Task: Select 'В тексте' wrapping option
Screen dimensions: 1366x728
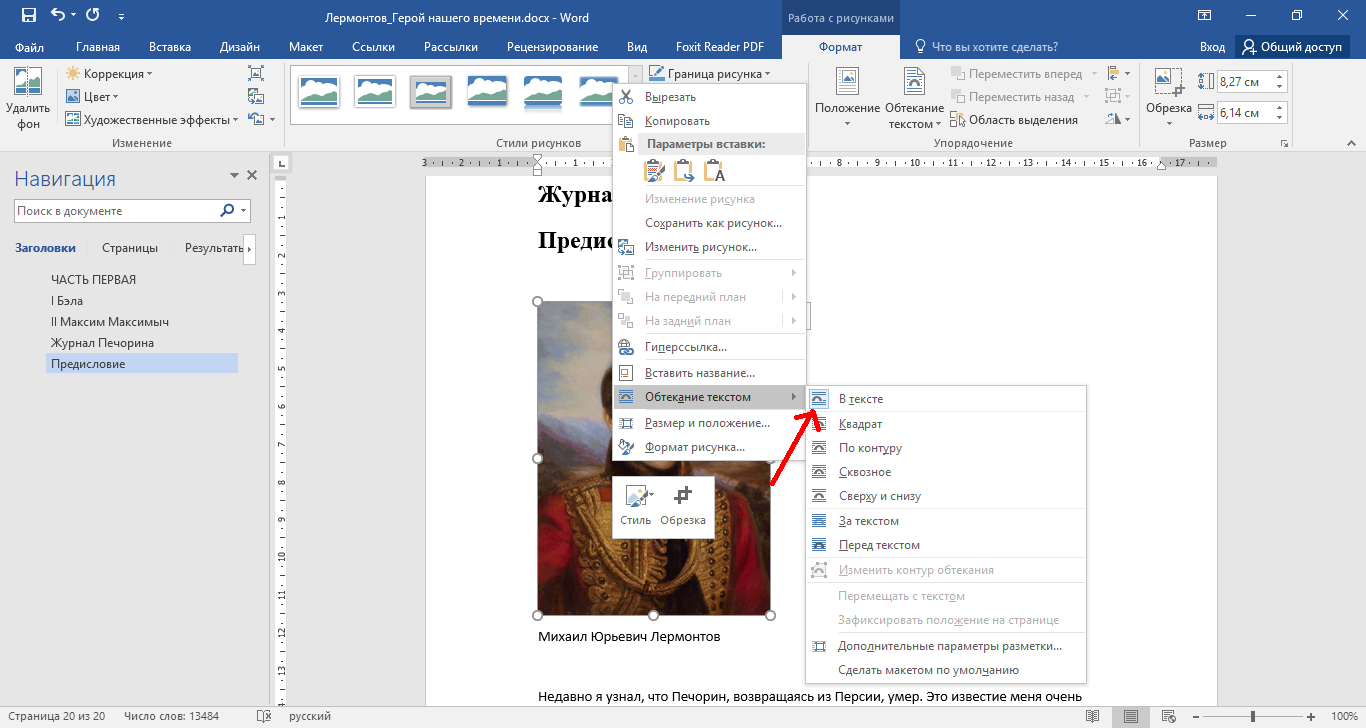Action: click(x=860, y=399)
